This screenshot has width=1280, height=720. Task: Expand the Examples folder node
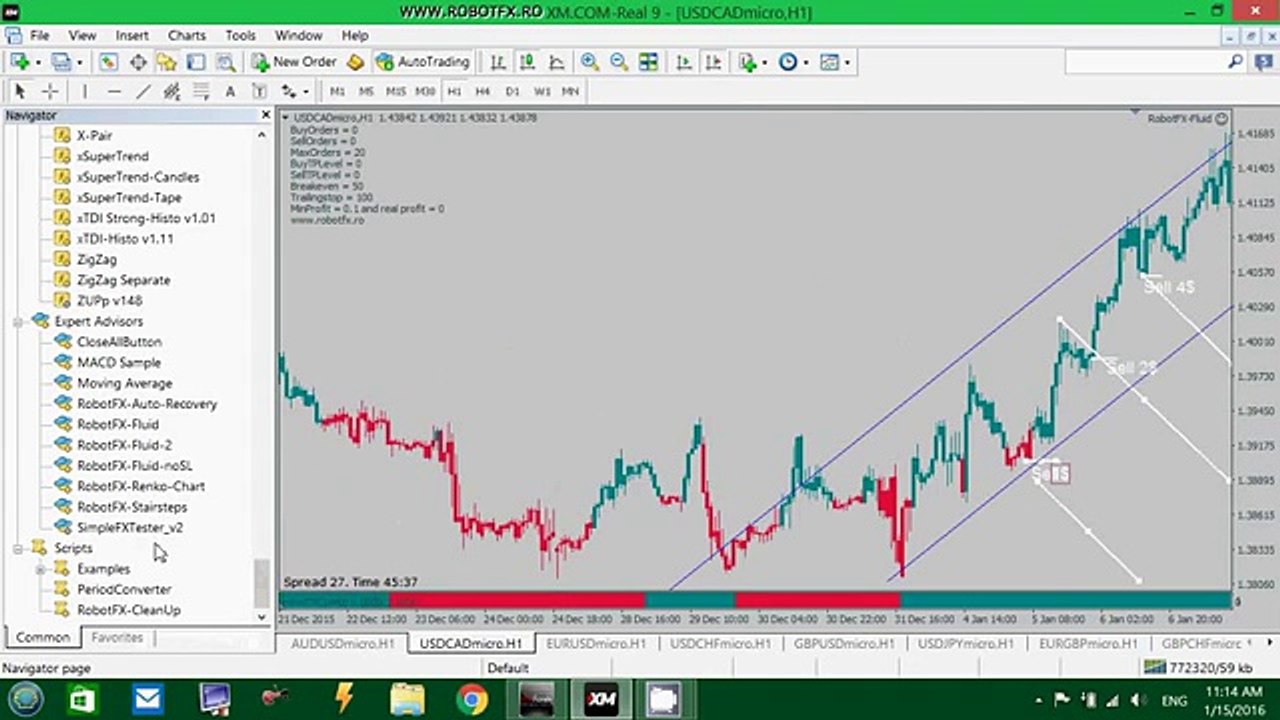tap(40, 569)
